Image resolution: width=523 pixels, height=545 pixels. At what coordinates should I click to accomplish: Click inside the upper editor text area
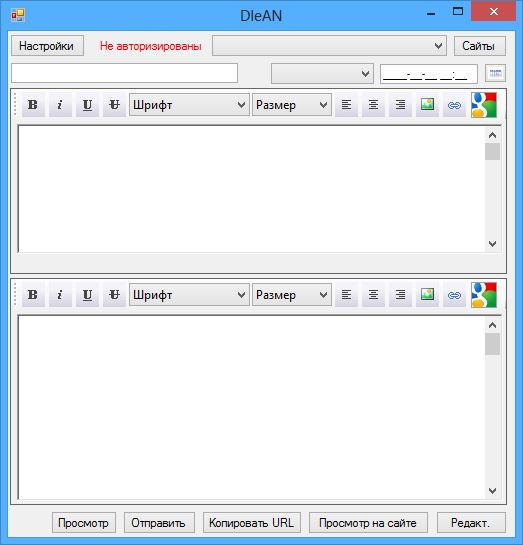click(x=251, y=188)
